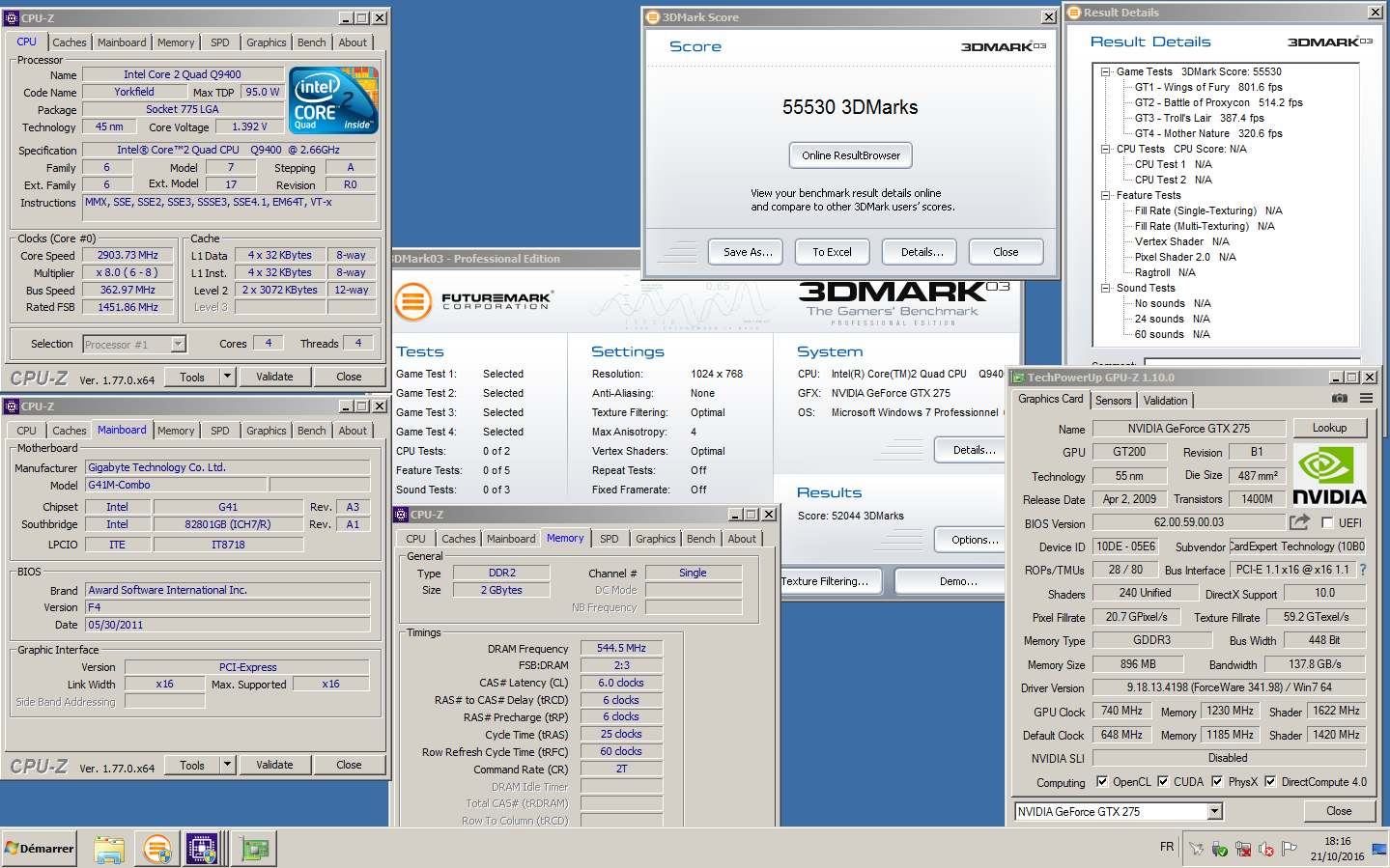1390x868 pixels.
Task: Click the Intel Core 2 Quad logo
Action: click(333, 100)
